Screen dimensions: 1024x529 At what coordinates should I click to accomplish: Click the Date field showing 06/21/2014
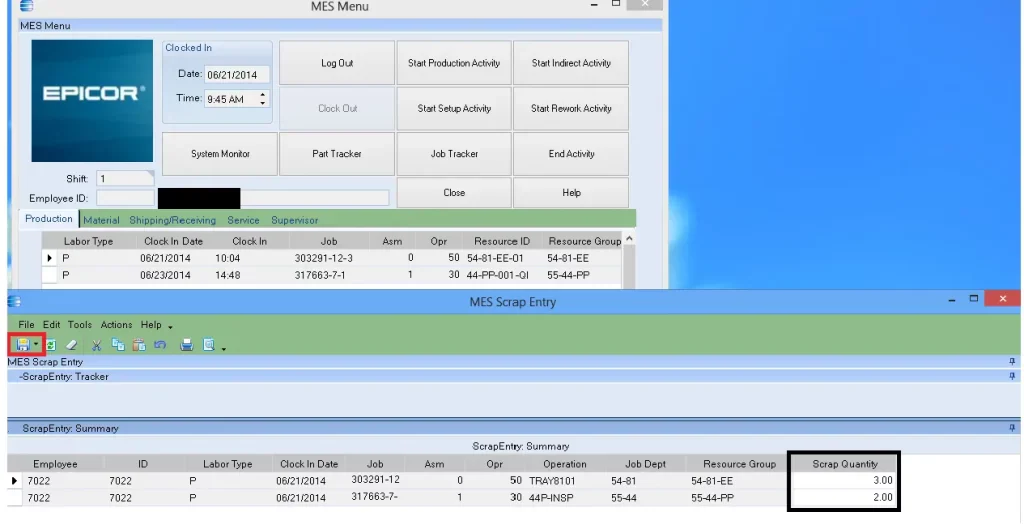236,74
